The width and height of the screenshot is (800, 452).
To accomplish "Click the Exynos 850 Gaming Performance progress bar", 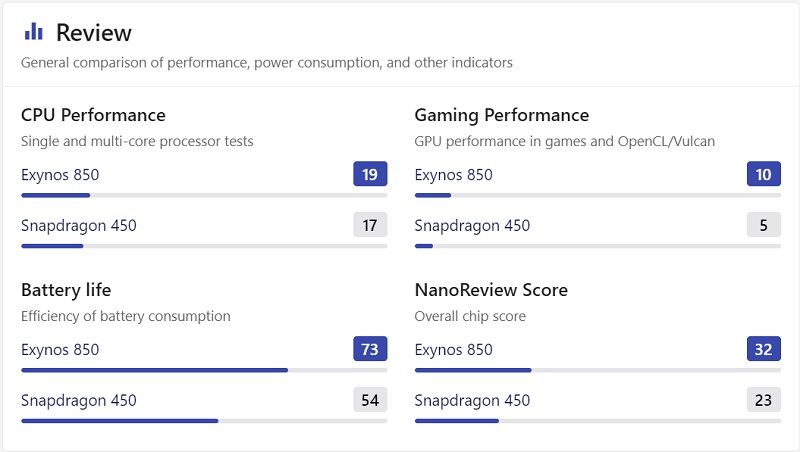I will (598, 195).
